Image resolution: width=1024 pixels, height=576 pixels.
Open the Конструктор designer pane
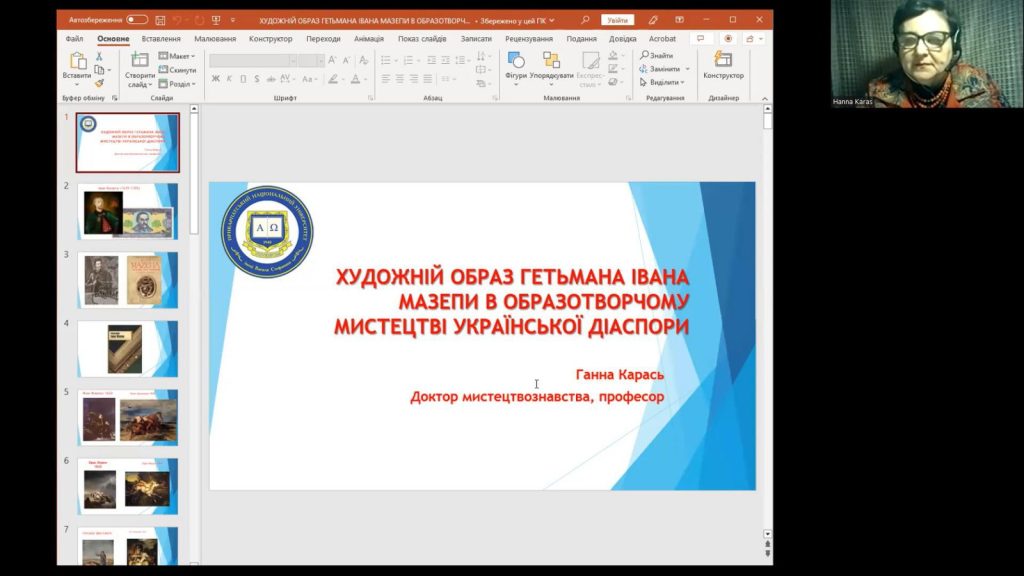(x=723, y=66)
